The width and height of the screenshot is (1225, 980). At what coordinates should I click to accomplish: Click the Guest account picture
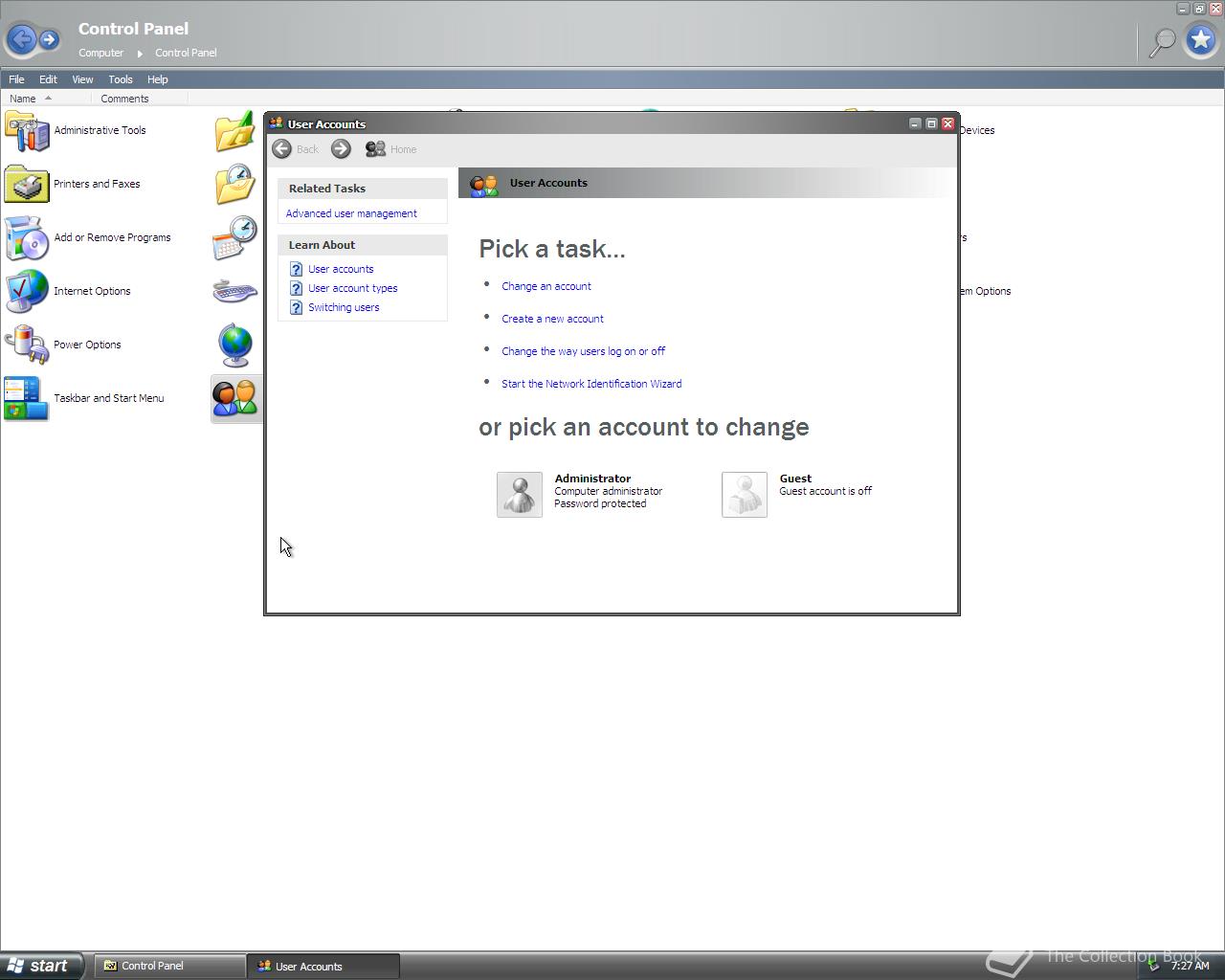745,495
